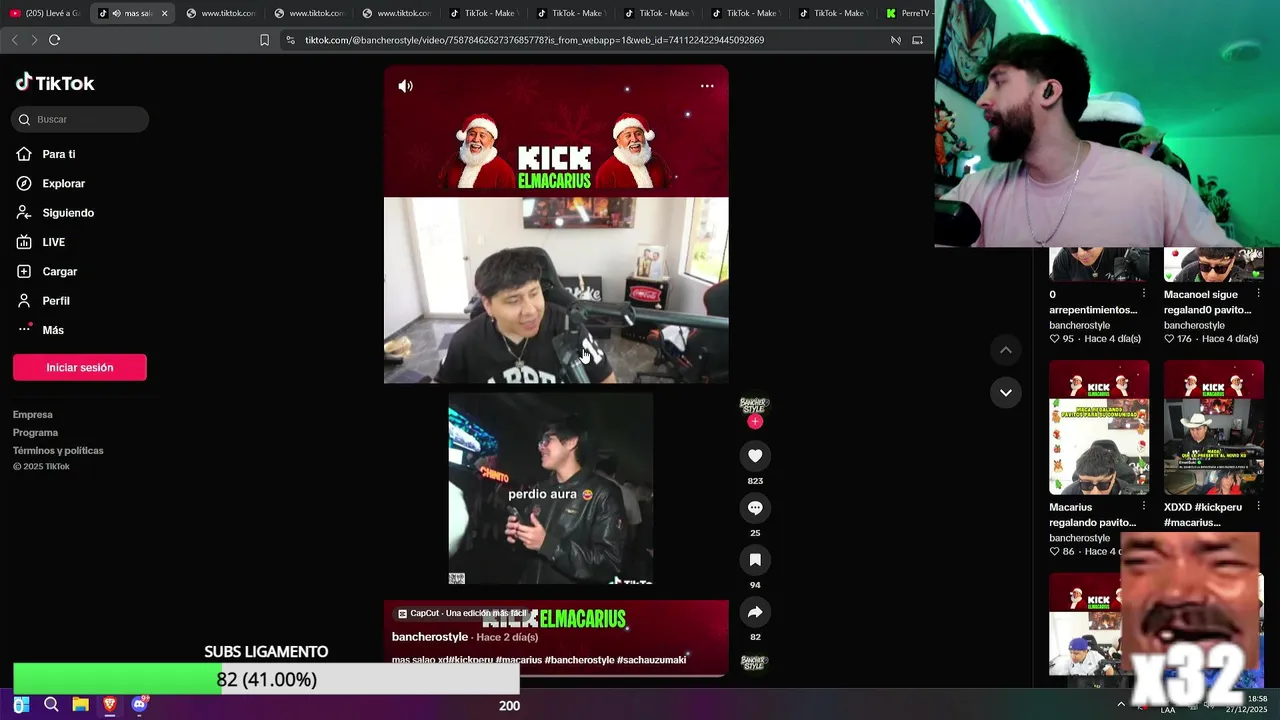This screenshot has width=1280, height=720.
Task: Open the Windows Start menu
Action: tap(21, 705)
